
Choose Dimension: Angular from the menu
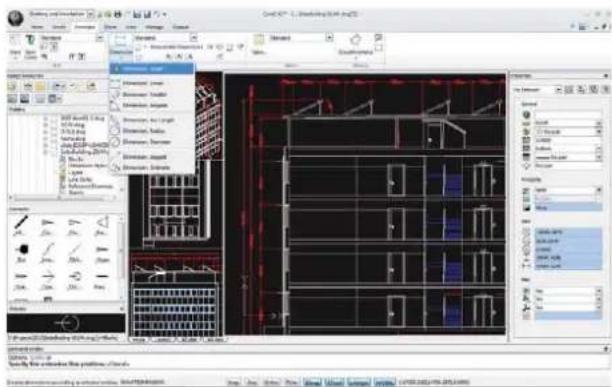(152, 105)
